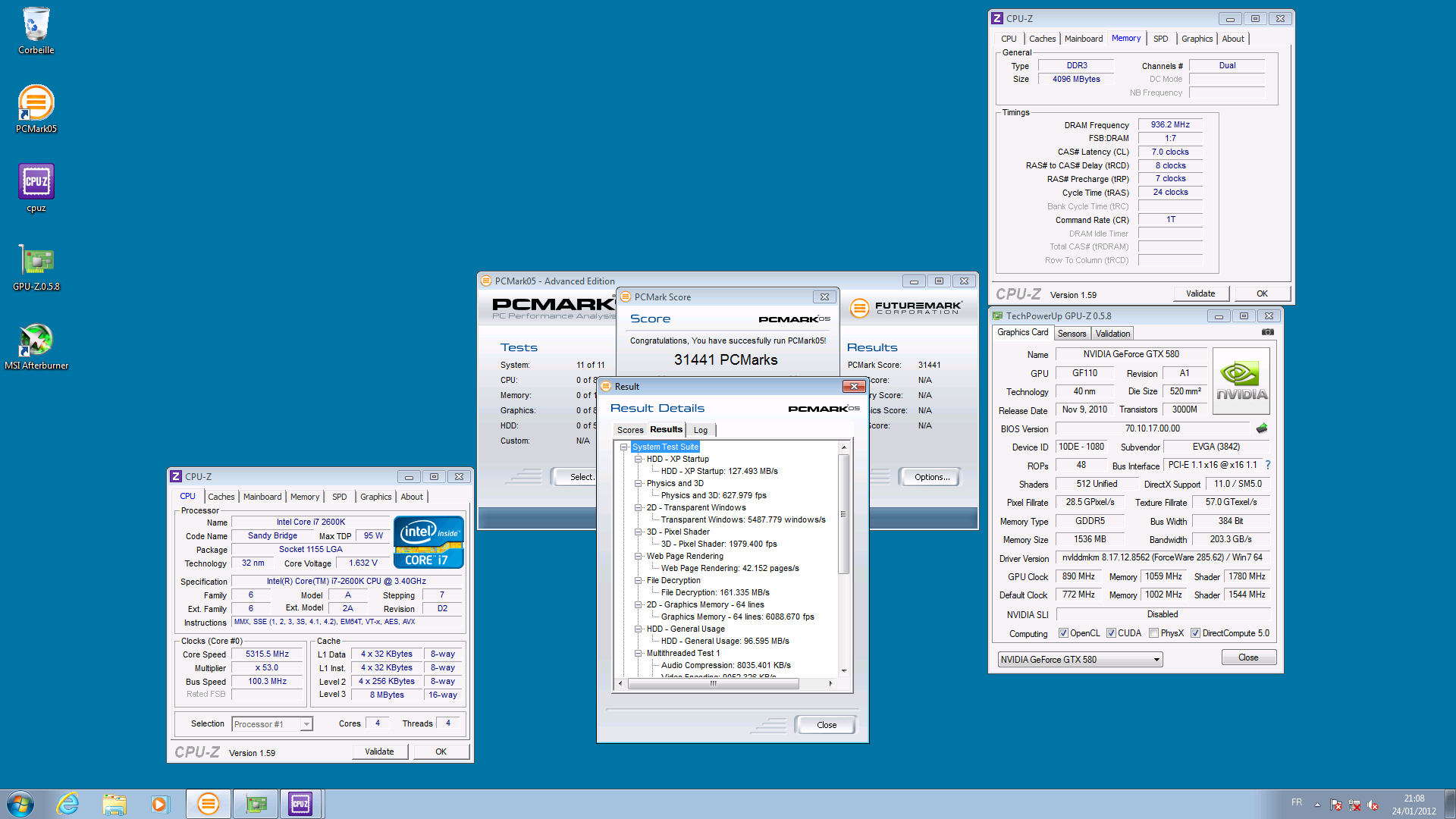Click the Action Center flag tray icon
Image resolution: width=1456 pixels, height=819 pixels.
1336,805
